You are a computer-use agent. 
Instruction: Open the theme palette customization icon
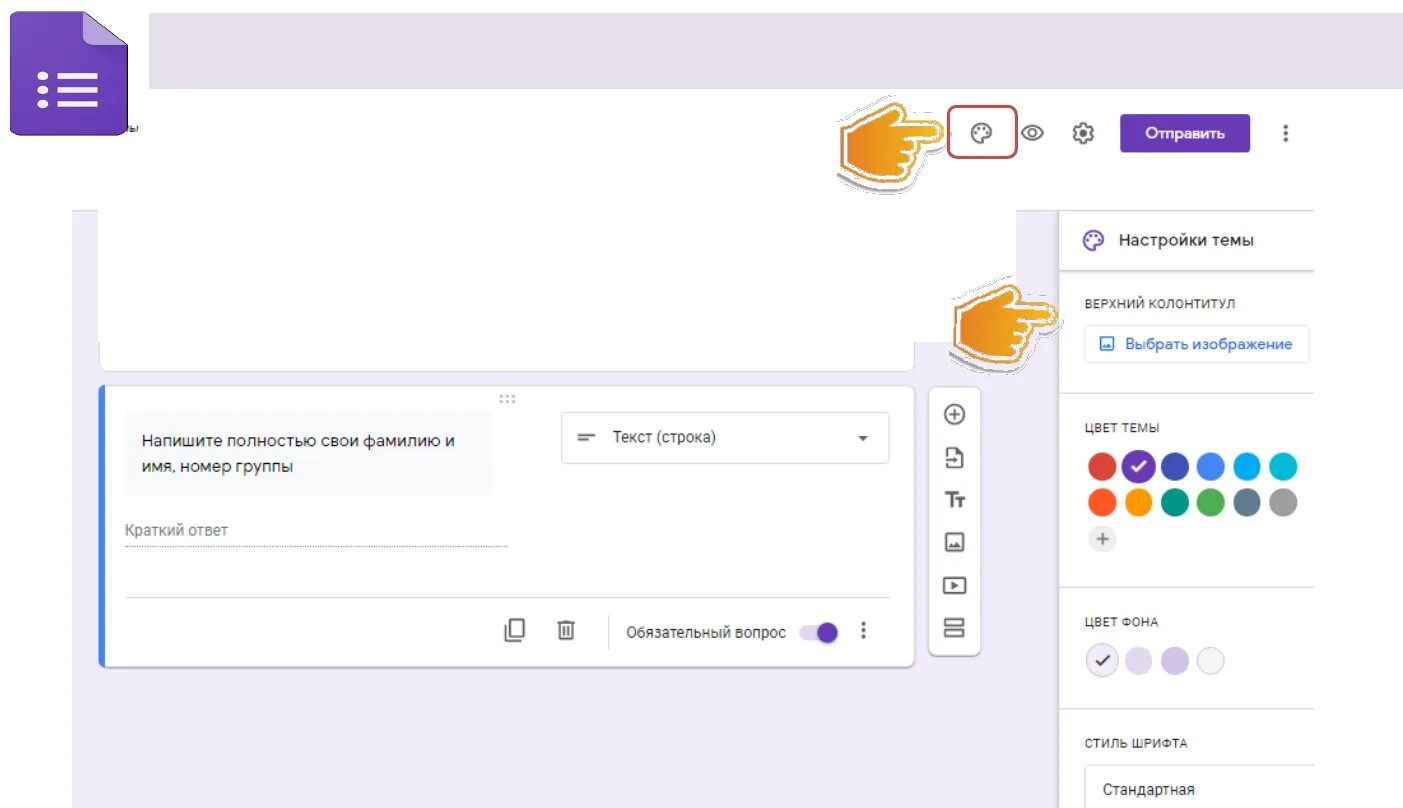click(982, 133)
